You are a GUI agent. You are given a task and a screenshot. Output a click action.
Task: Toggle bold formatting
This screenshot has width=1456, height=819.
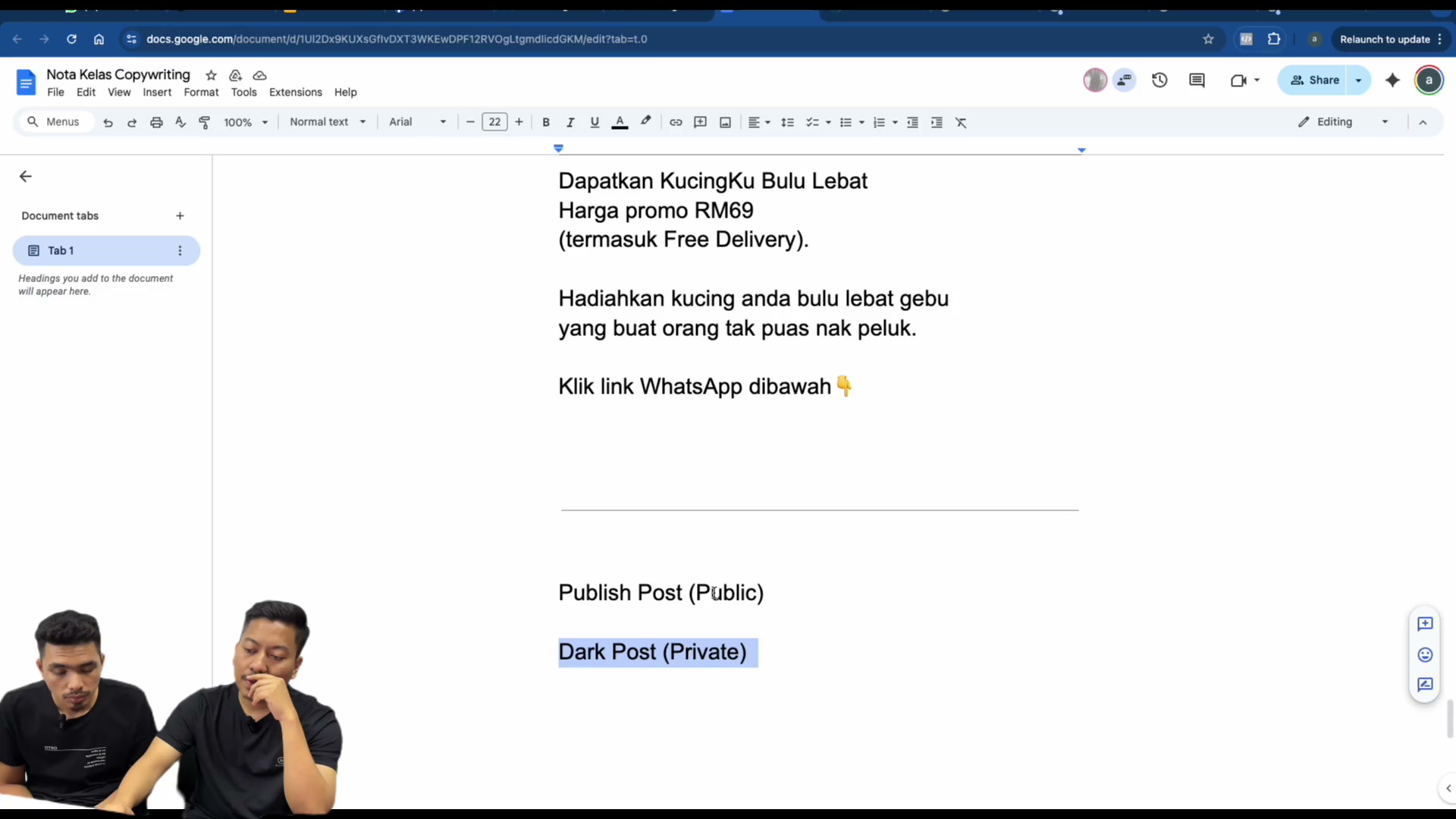(546, 122)
